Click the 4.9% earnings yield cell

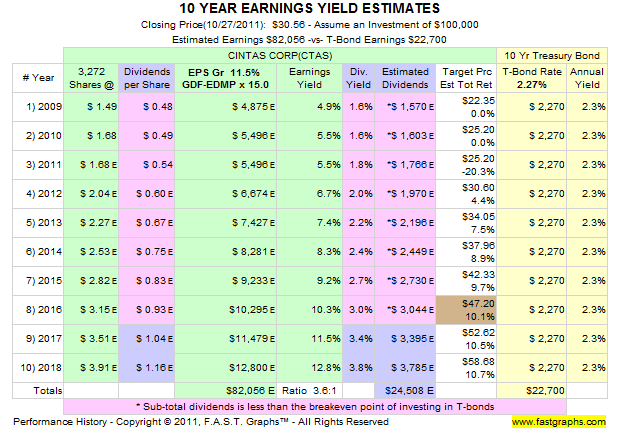tap(310, 107)
